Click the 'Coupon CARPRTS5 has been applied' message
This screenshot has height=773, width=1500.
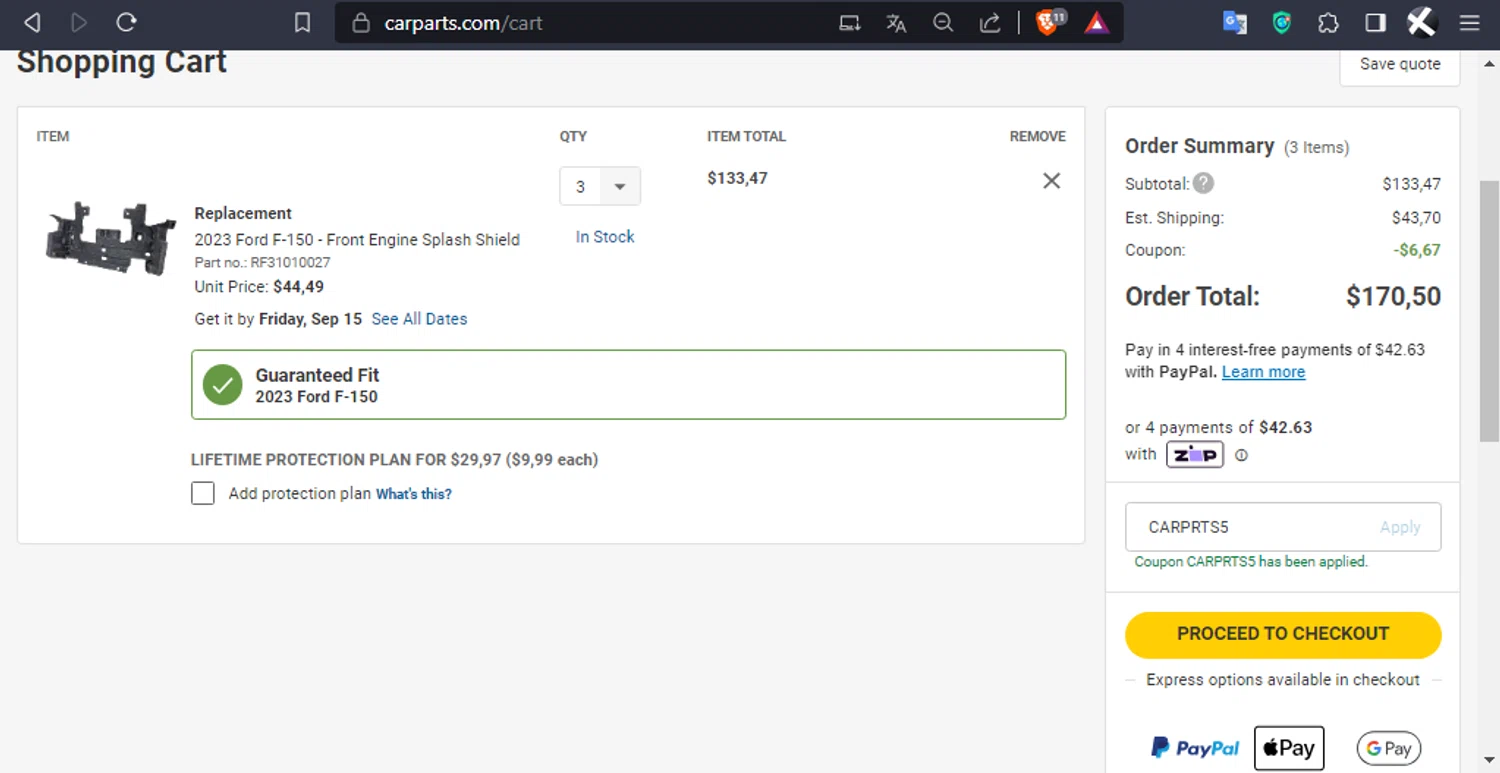click(x=1251, y=562)
